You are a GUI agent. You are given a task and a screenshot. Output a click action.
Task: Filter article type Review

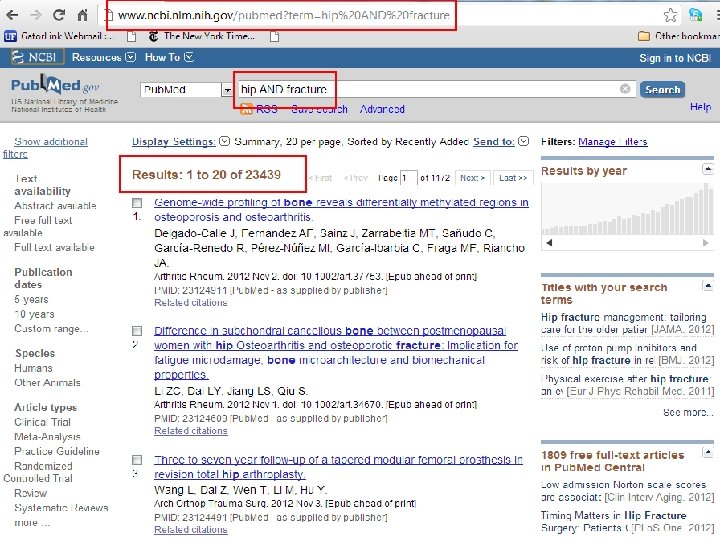pyautogui.click(x=30, y=493)
